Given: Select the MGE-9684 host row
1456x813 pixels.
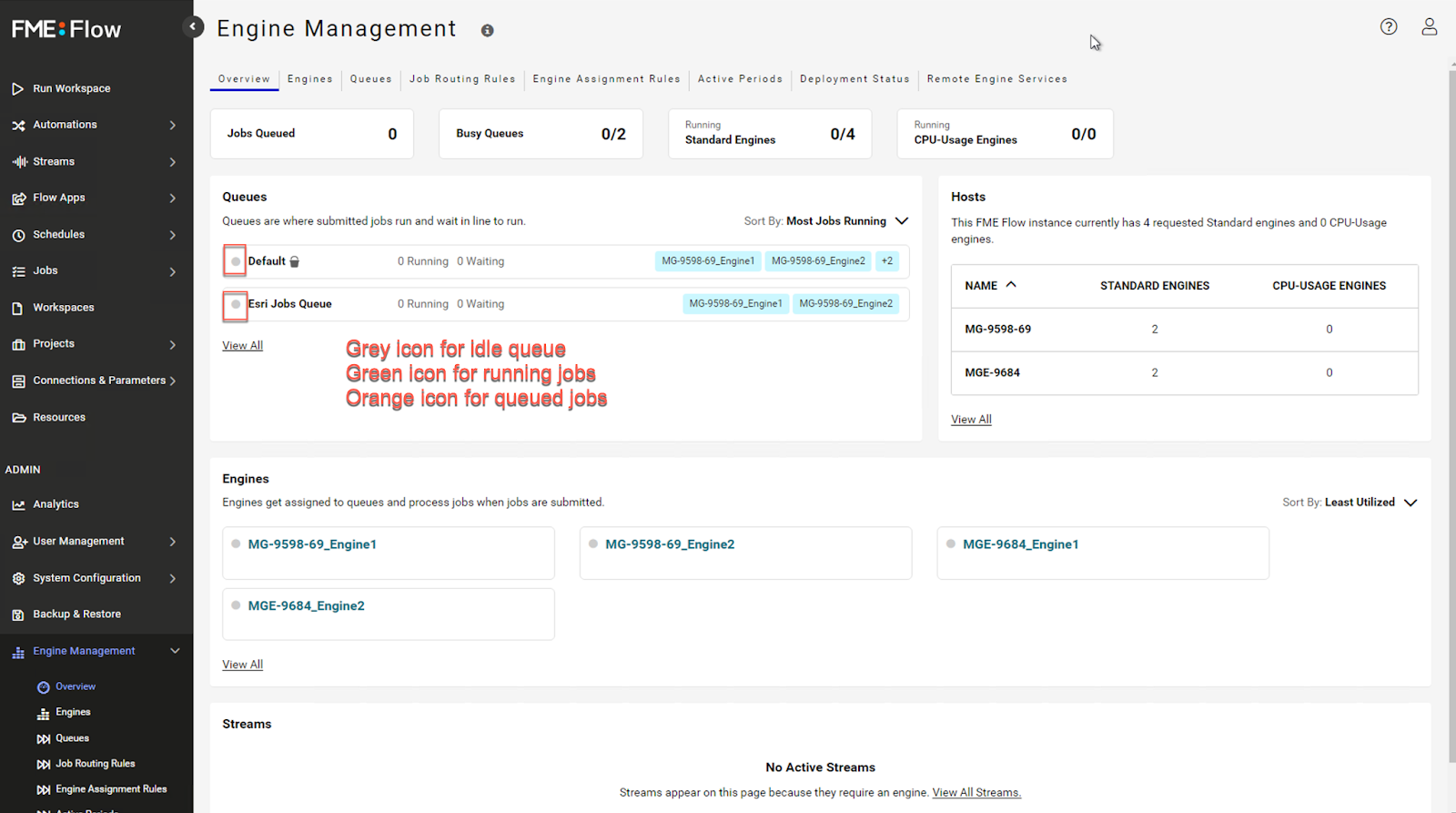Looking at the screenshot, I should click(x=1185, y=373).
